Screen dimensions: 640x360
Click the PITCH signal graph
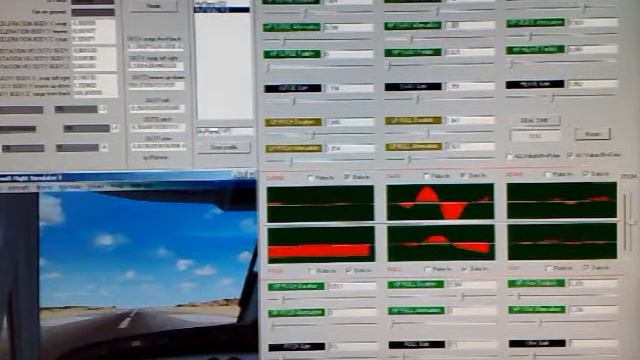click(x=321, y=244)
